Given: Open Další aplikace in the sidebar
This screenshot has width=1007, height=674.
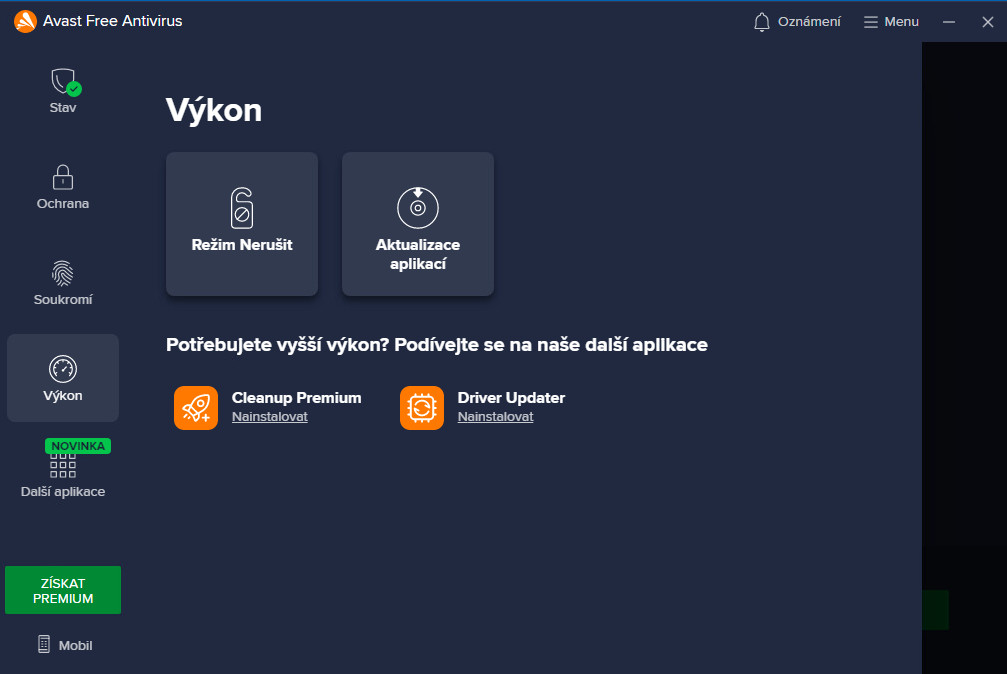Looking at the screenshot, I should (x=63, y=475).
